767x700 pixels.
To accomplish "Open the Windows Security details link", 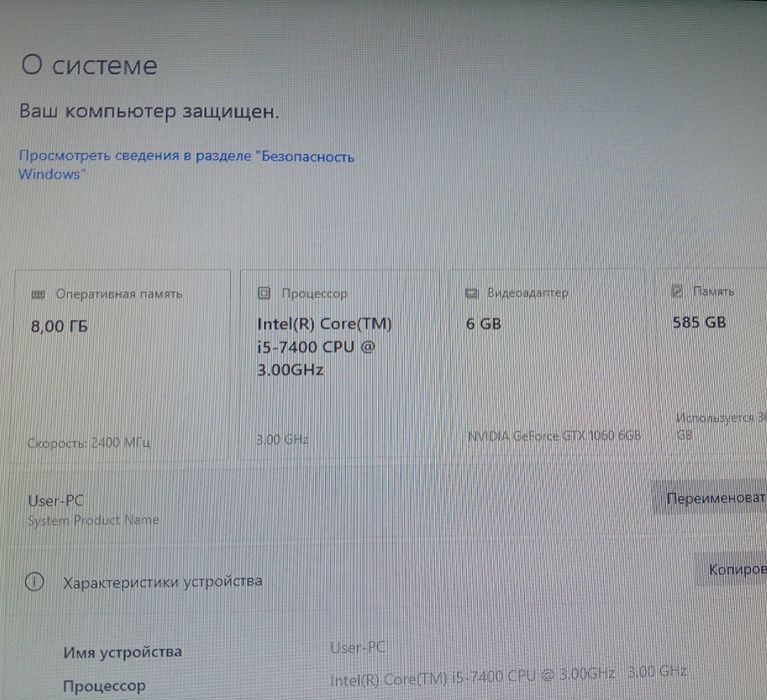I will click(186, 165).
